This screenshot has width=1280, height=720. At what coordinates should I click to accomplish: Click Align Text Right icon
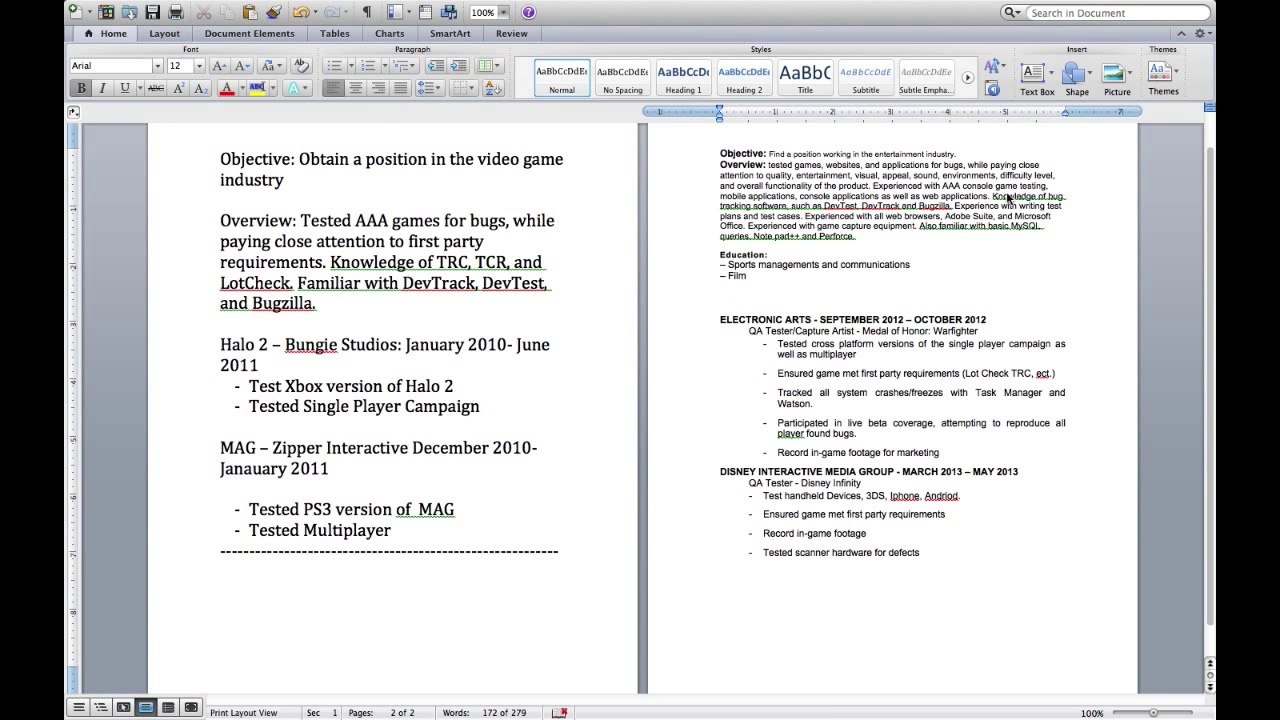[x=378, y=88]
